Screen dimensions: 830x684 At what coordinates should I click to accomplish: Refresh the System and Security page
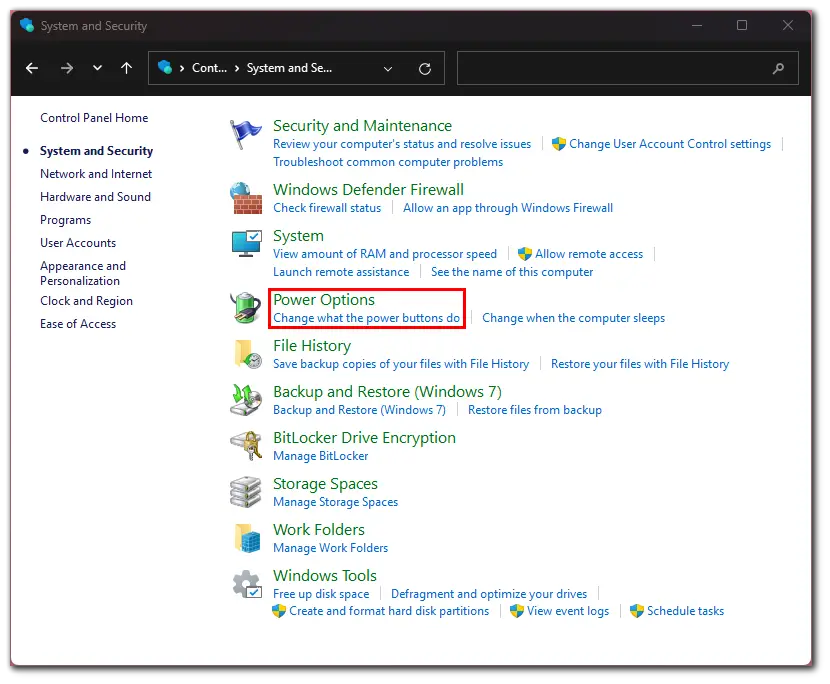coord(425,69)
